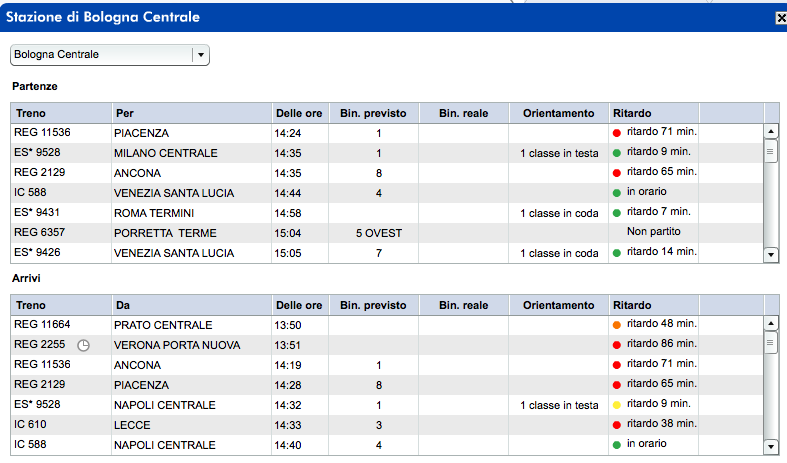The image size is (787, 463).
Task: Open the Bologna Centrale station dropdown
Action: [200, 55]
